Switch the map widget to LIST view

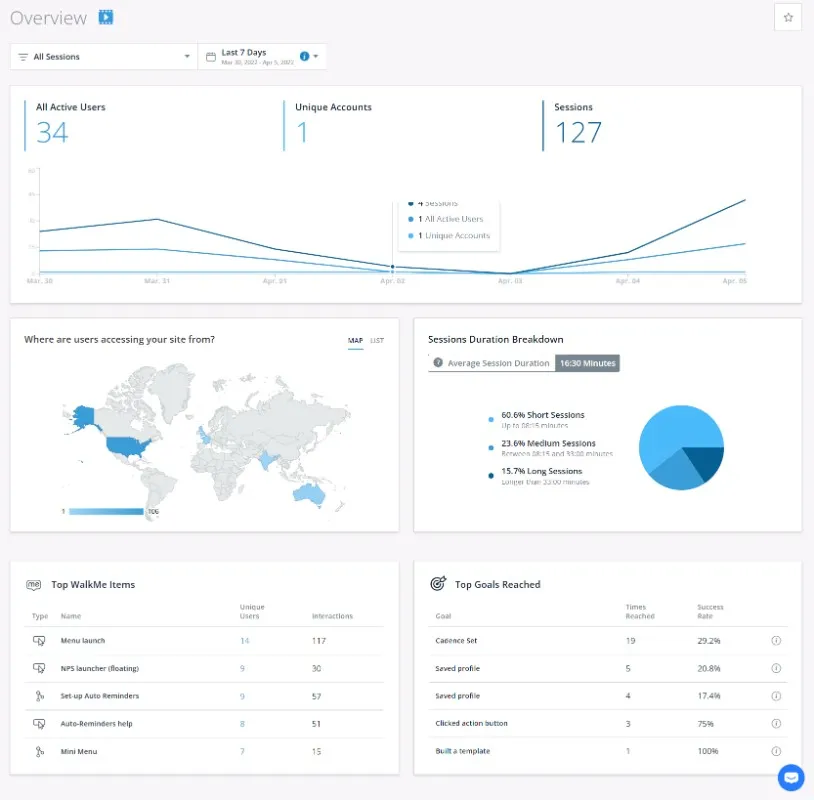pyautogui.click(x=377, y=340)
